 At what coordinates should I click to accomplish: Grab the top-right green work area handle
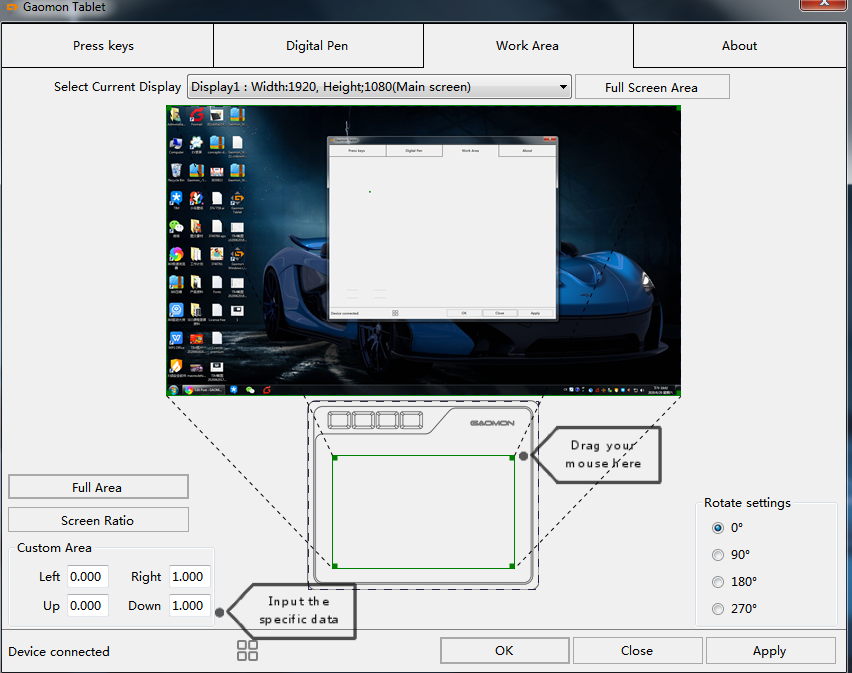tap(512, 458)
